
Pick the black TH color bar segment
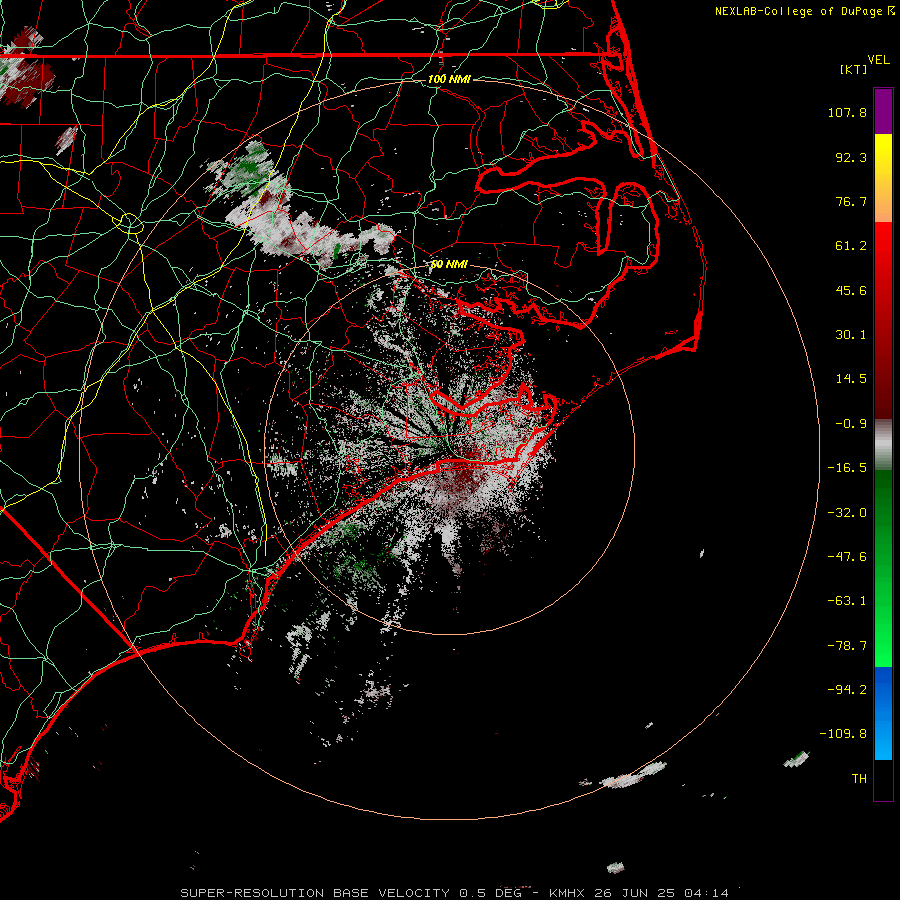883,780
